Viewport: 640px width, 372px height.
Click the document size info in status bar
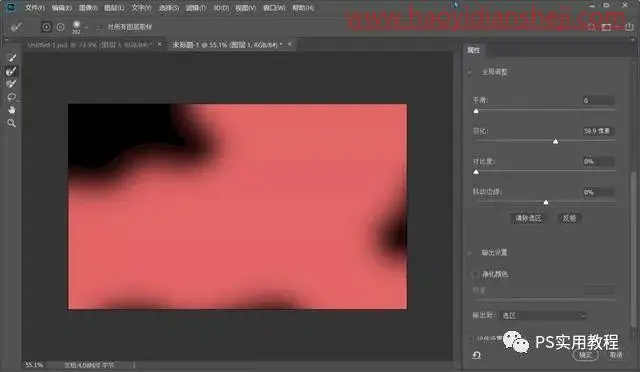89,365
